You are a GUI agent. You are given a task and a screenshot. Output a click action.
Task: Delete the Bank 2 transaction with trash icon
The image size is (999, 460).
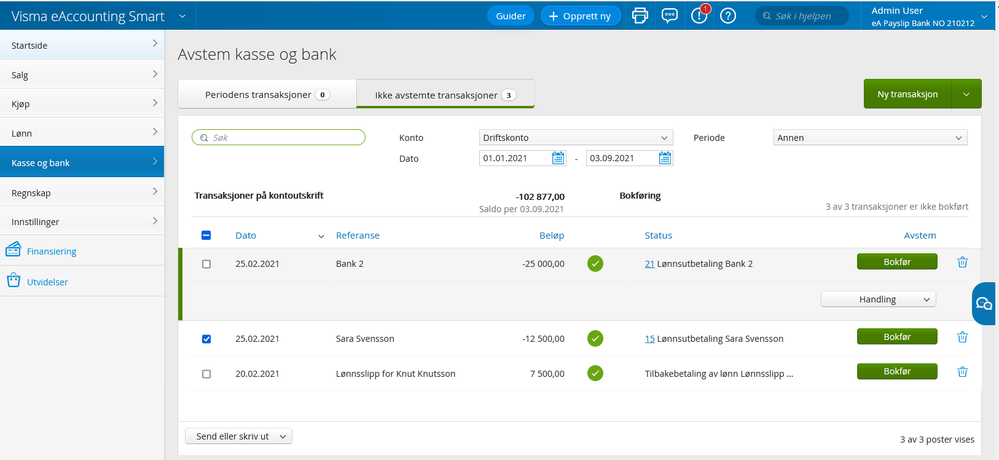coord(962,262)
